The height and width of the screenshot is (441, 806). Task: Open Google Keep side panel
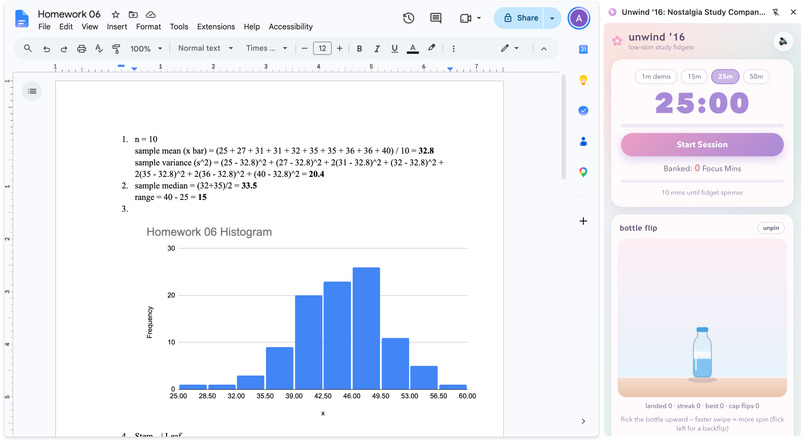583,80
